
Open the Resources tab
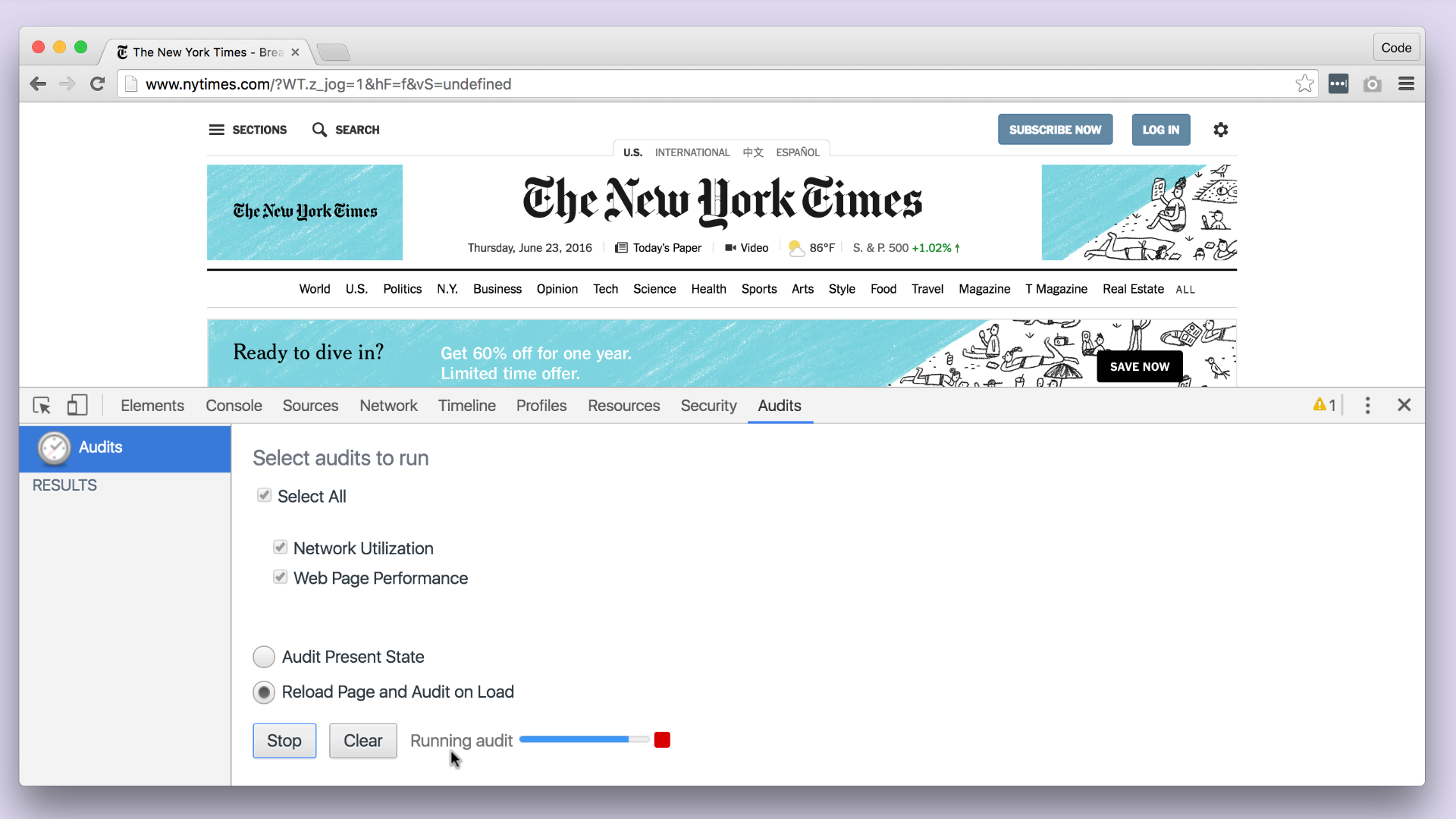pyautogui.click(x=623, y=406)
